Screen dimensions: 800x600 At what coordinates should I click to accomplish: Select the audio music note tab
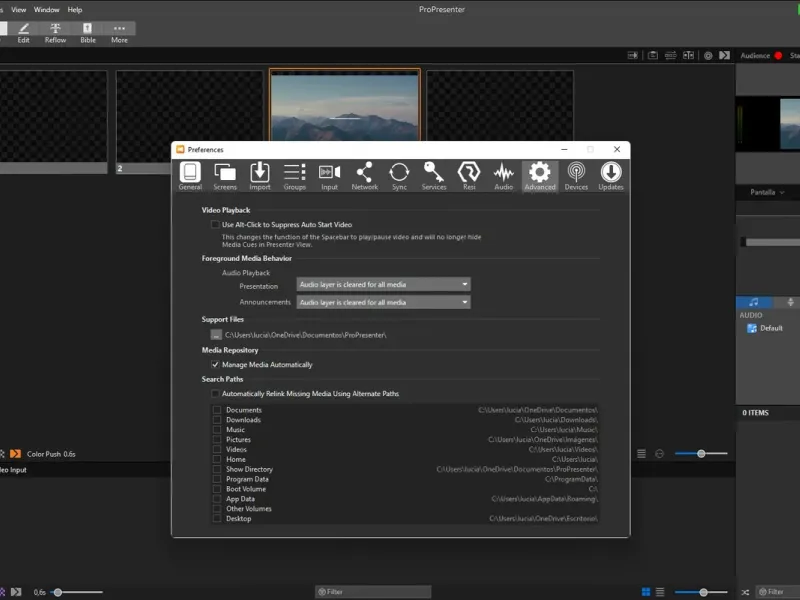coord(754,302)
